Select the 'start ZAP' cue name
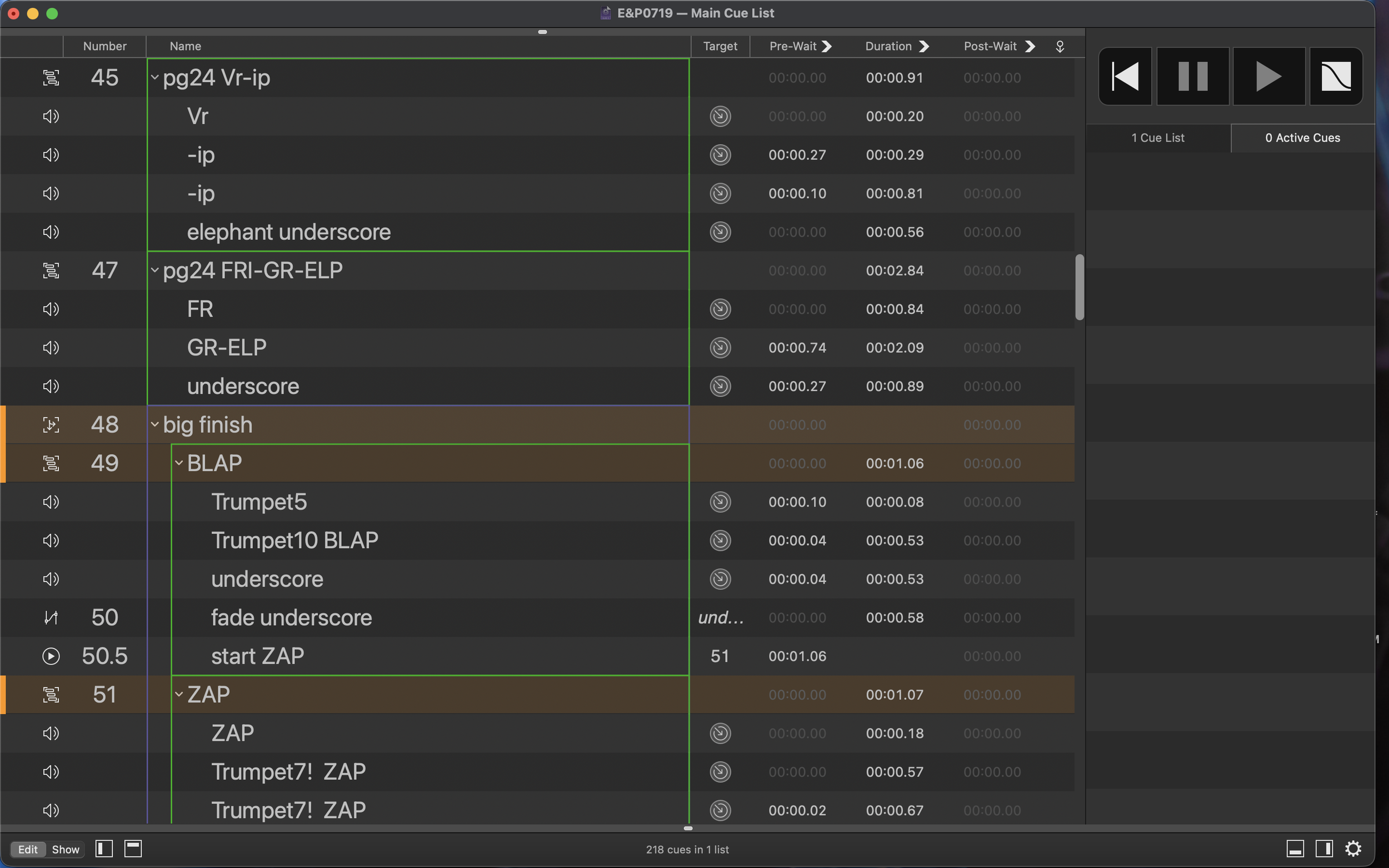The height and width of the screenshot is (868, 1389). click(x=258, y=656)
